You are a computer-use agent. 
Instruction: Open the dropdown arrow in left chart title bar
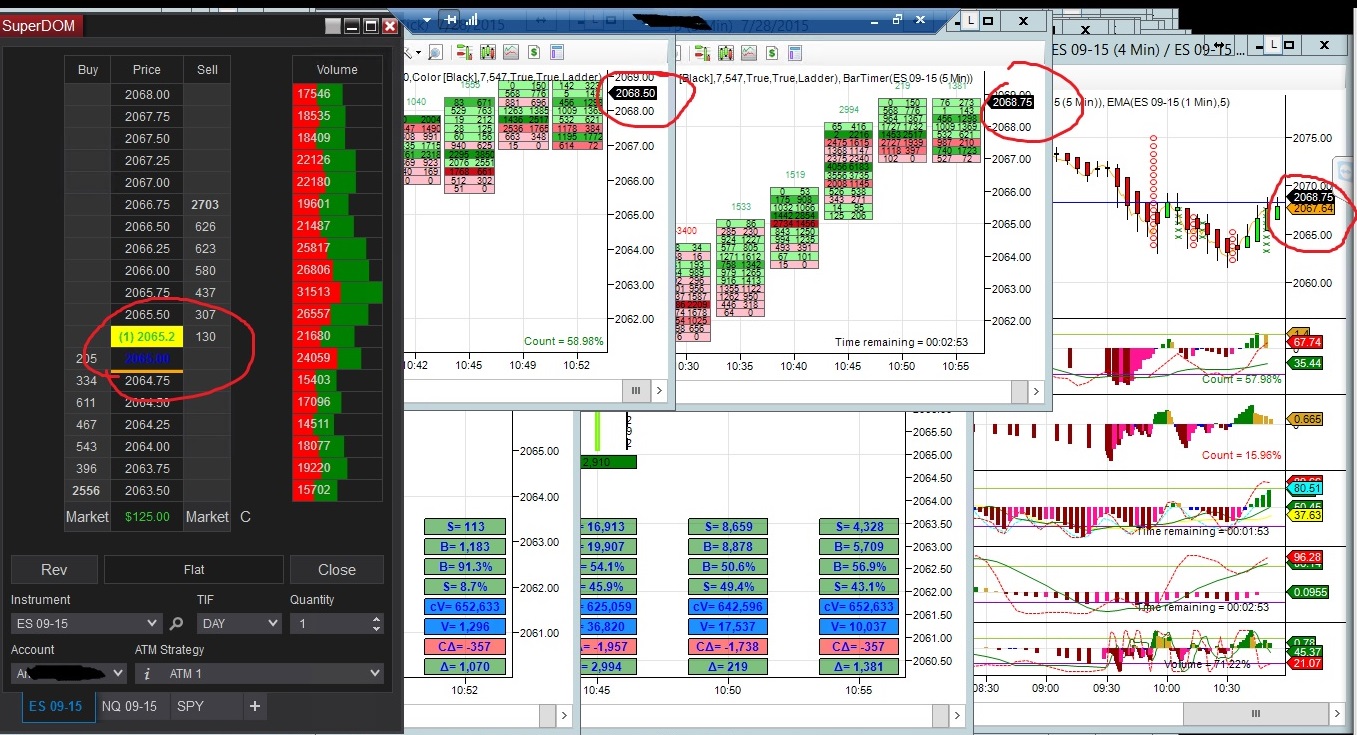[x=427, y=19]
